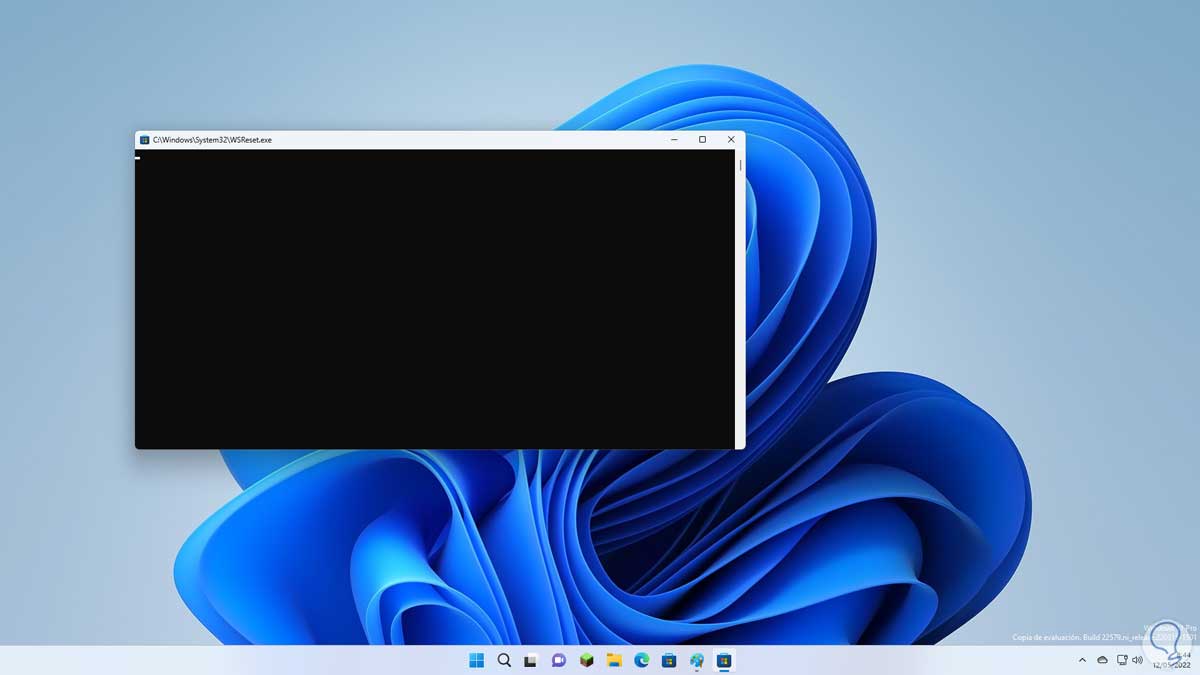The height and width of the screenshot is (675, 1200).
Task: Open OneDrive from the system tray
Action: 1102,661
